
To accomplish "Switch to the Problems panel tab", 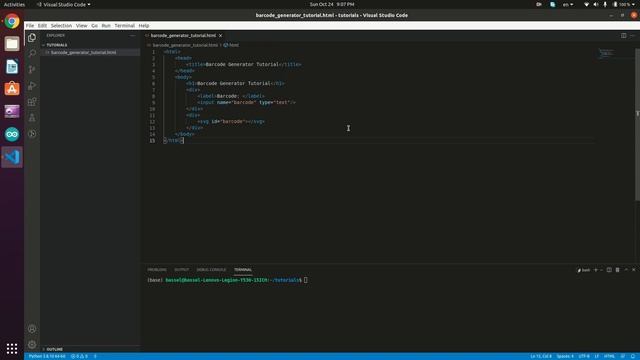I will (157, 270).
